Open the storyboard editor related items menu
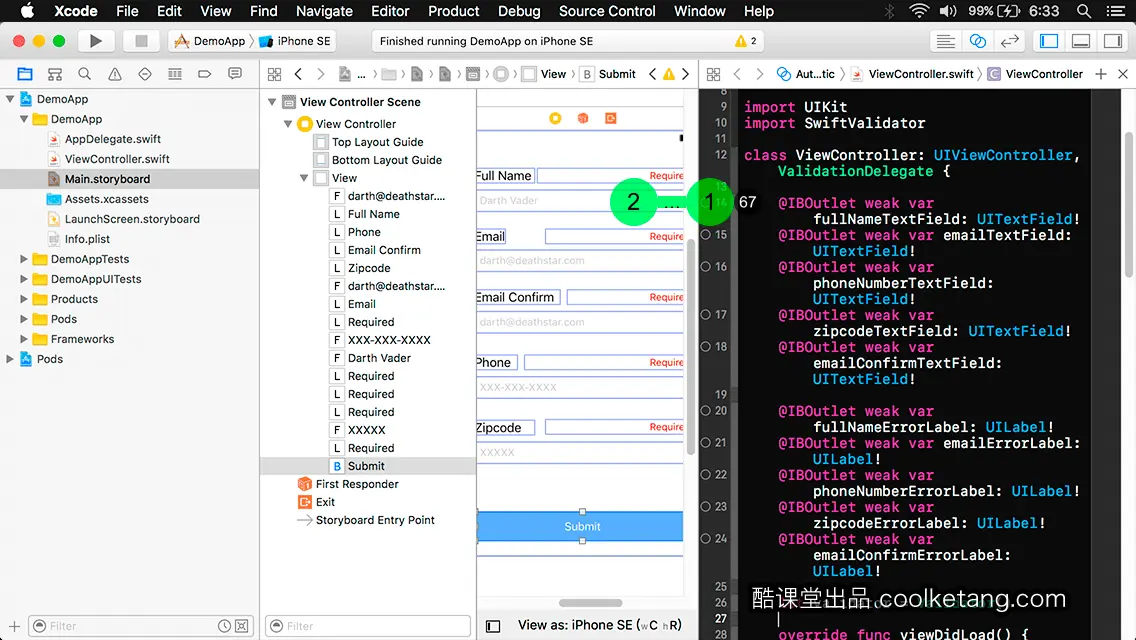This screenshot has height=640, width=1136. (x=275, y=74)
